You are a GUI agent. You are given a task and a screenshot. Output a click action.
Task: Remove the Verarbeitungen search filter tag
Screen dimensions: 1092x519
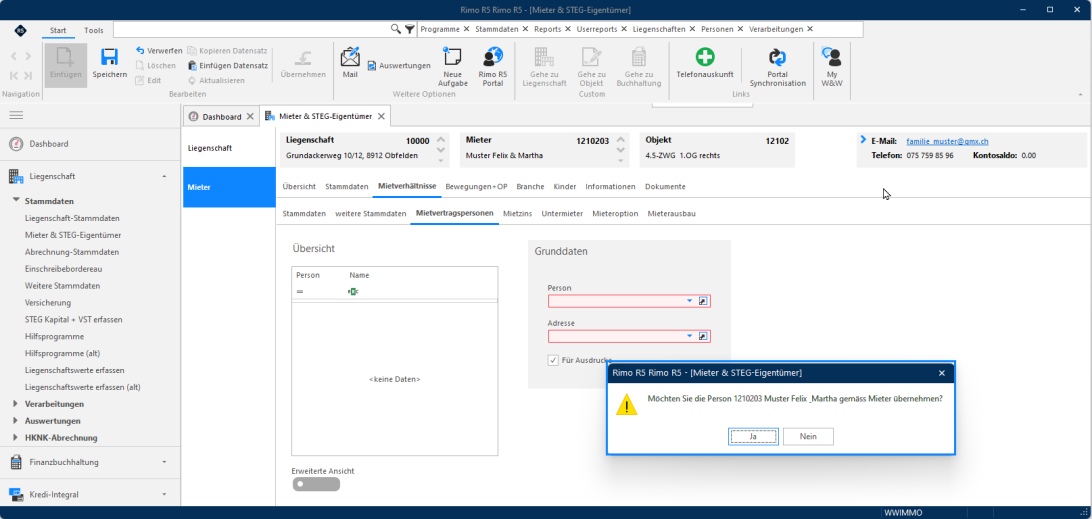810,29
